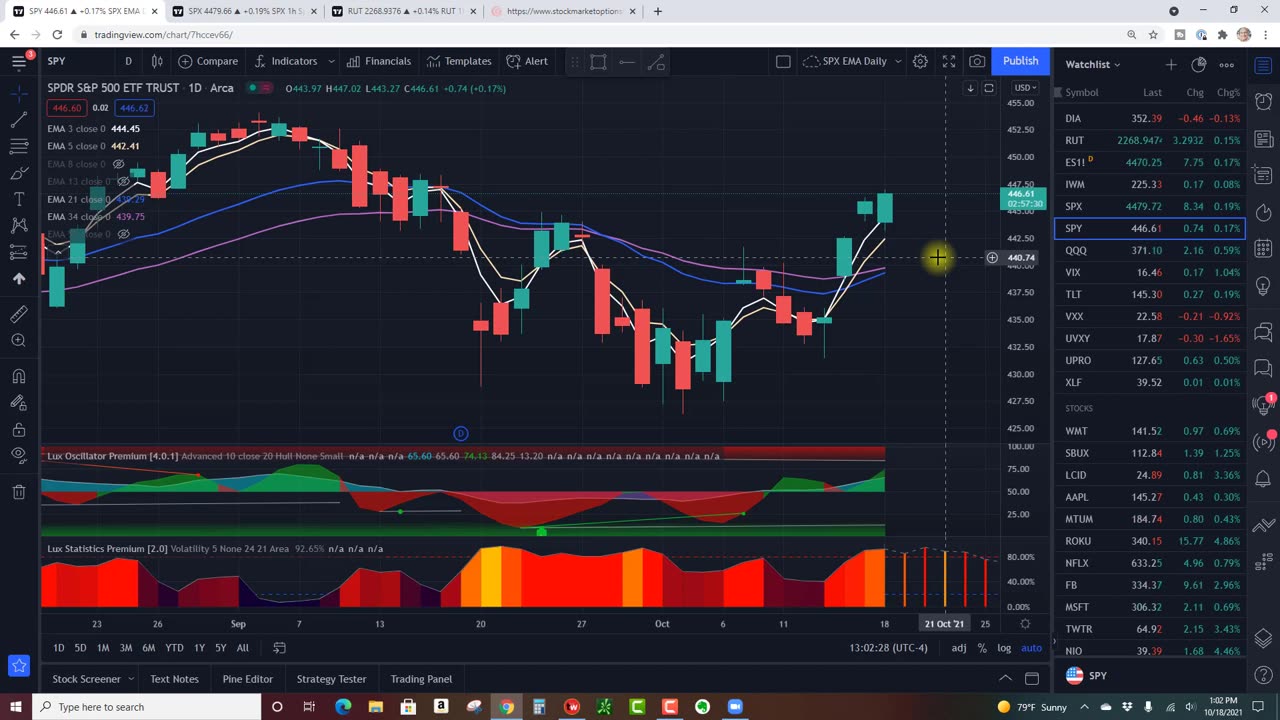This screenshot has height=720, width=1280.
Task: Open indicator Templates
Action: click(x=459, y=61)
